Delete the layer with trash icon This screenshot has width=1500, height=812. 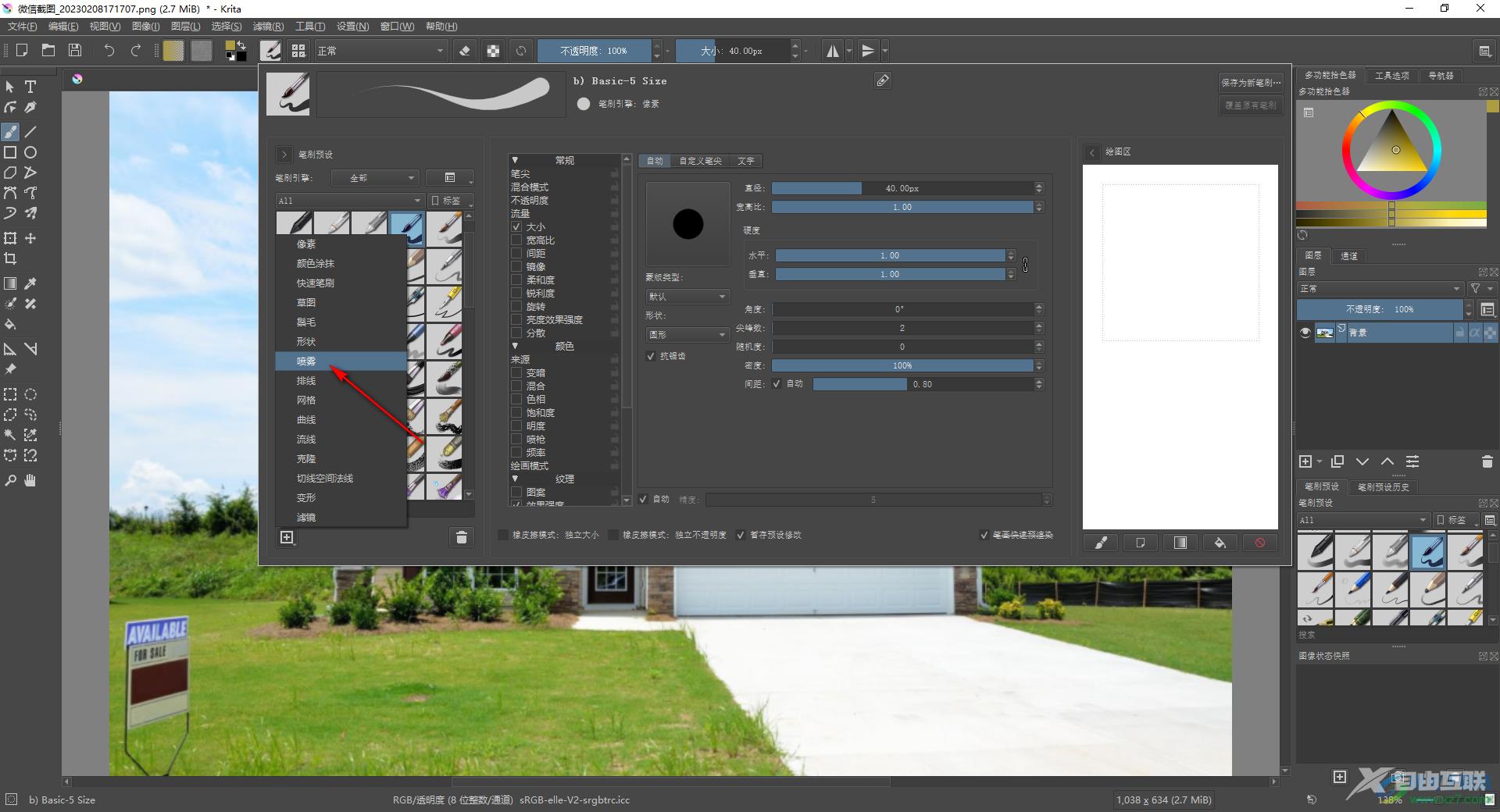point(1487,461)
